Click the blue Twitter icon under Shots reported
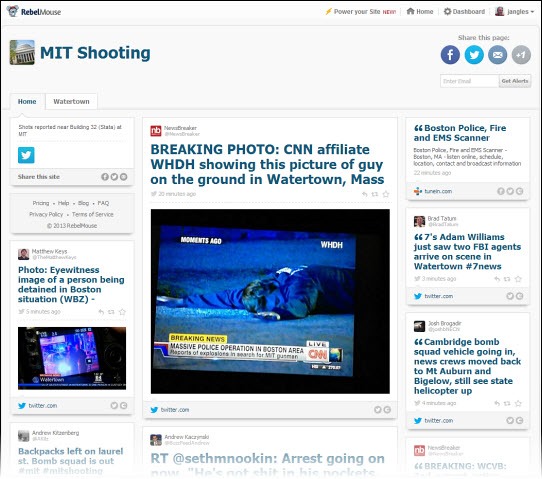 pyautogui.click(x=26, y=155)
